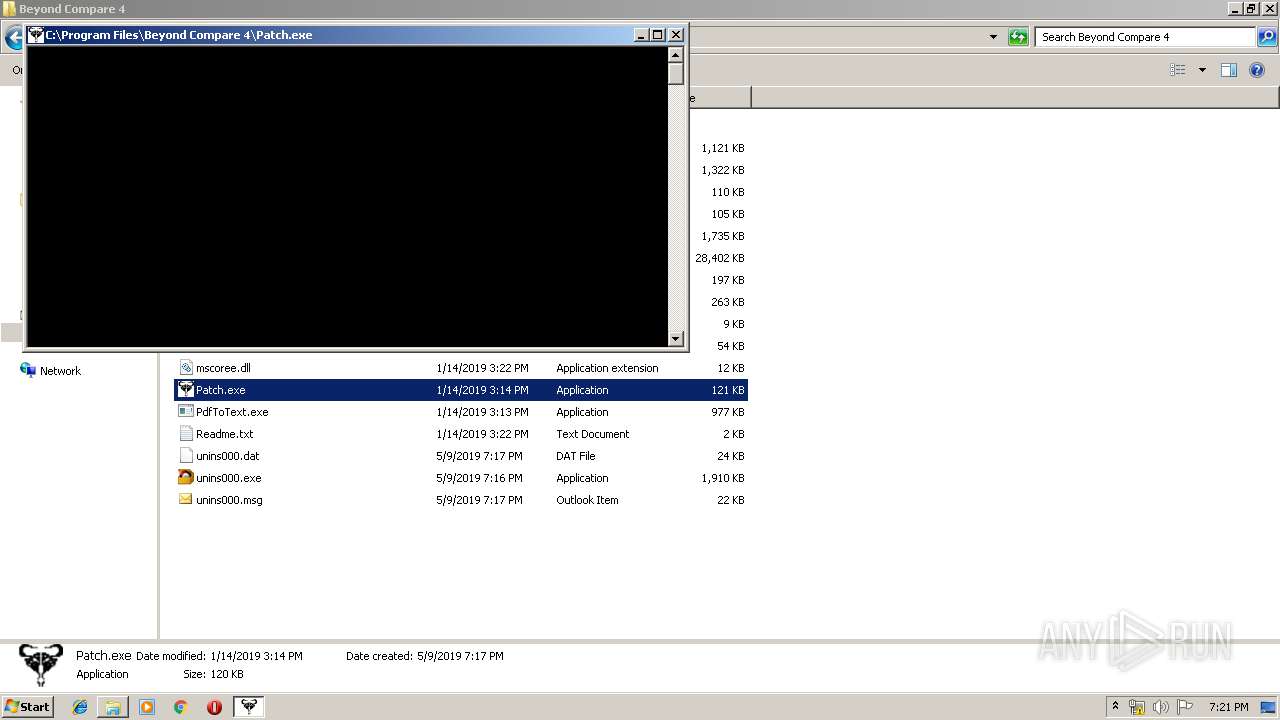Click the Windows Explorer taskbar icon
Screen dimensions: 1280x720
point(113,707)
